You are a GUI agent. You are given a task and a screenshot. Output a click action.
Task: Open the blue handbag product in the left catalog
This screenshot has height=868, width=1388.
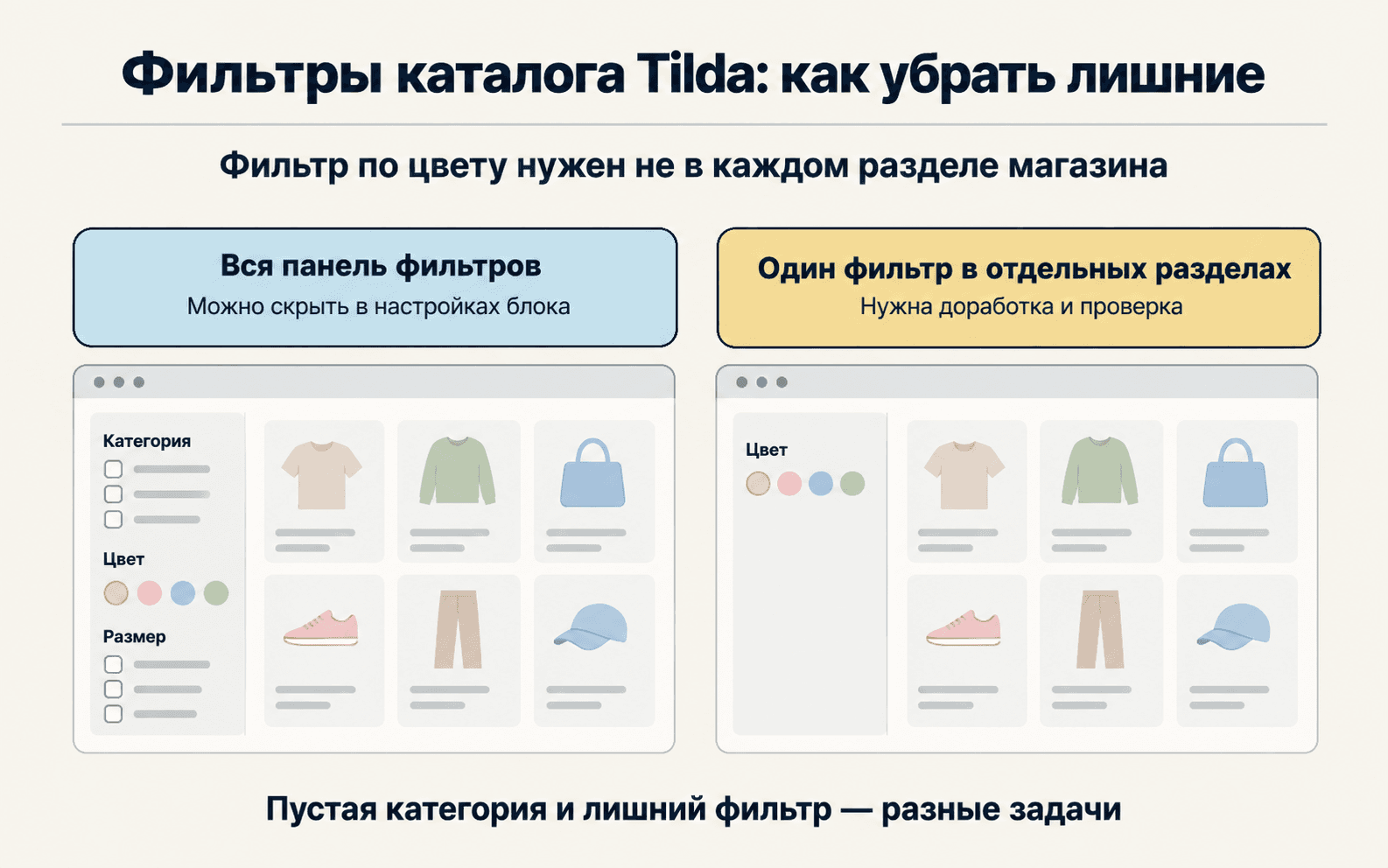[x=592, y=473]
